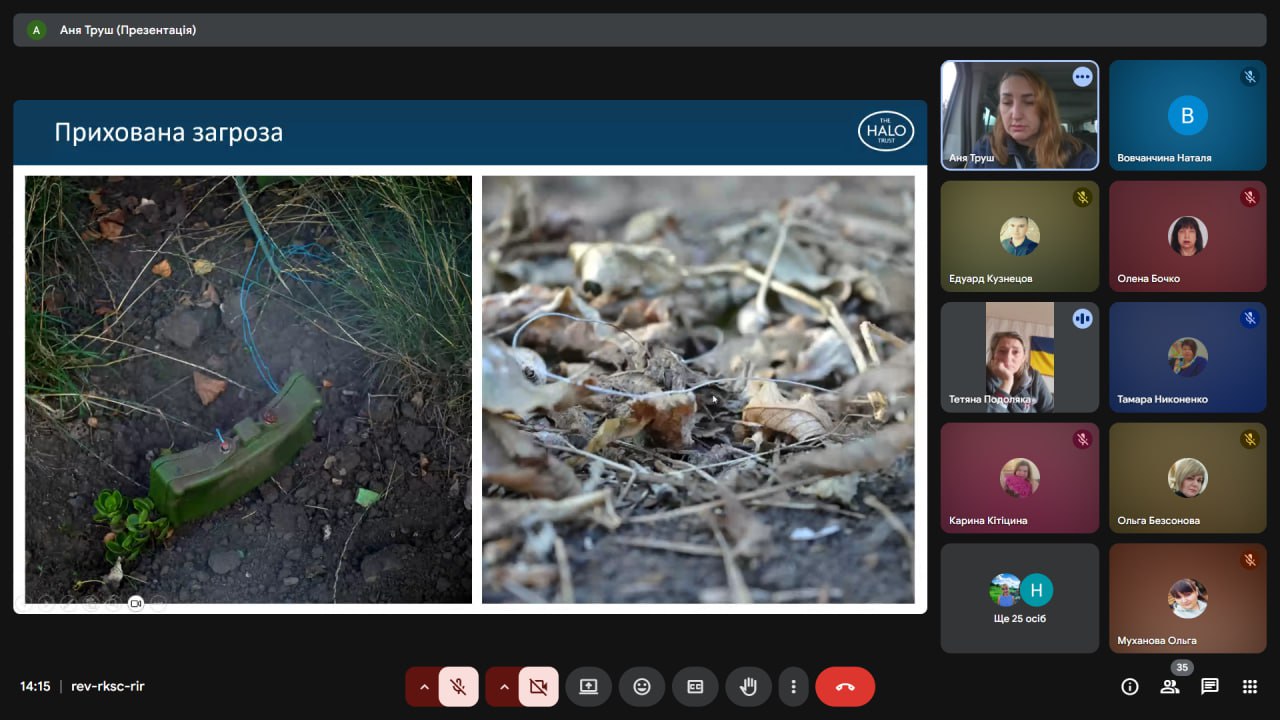Select Вовчанчина Наталя's participant tile

coord(1187,115)
